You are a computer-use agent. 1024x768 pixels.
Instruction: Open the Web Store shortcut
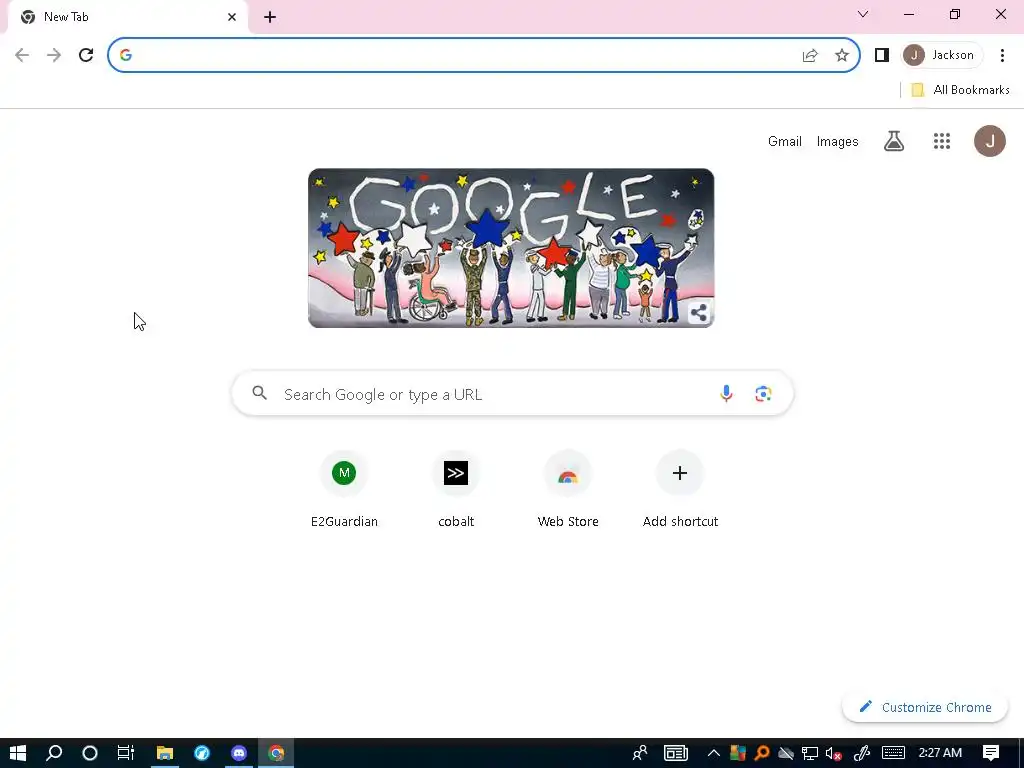[568, 488]
